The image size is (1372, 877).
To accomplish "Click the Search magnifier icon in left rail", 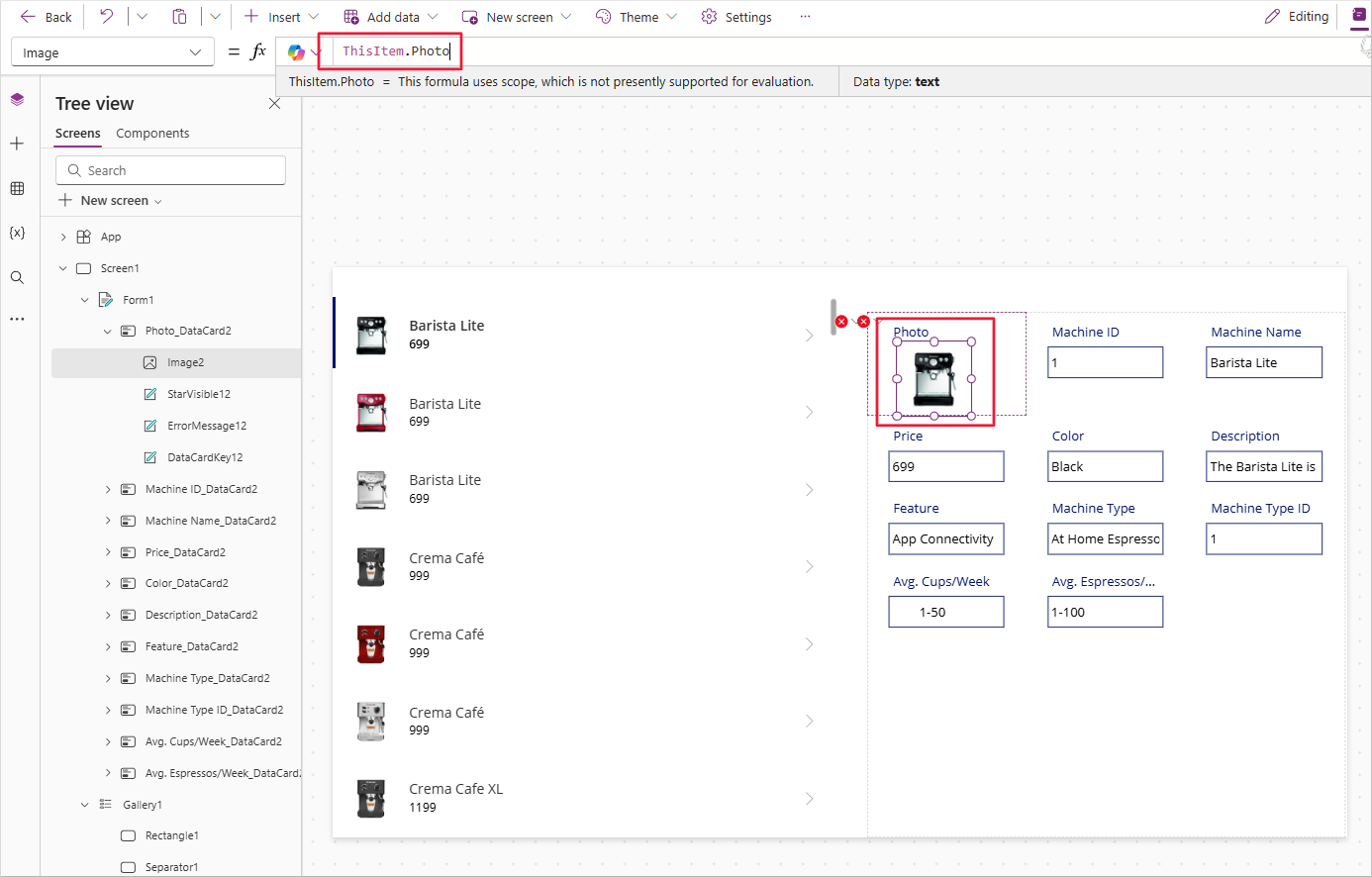I will [x=17, y=277].
